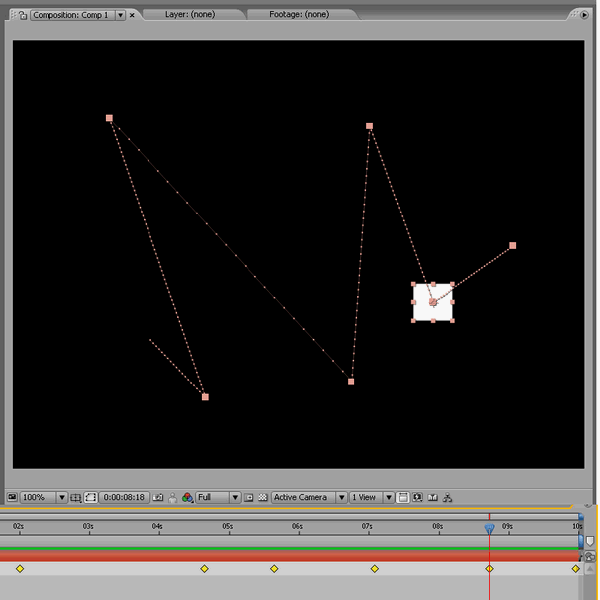Screen dimensions: 600x600
Task: Select the keyframe between 05s and 06s
Action: click(274, 569)
